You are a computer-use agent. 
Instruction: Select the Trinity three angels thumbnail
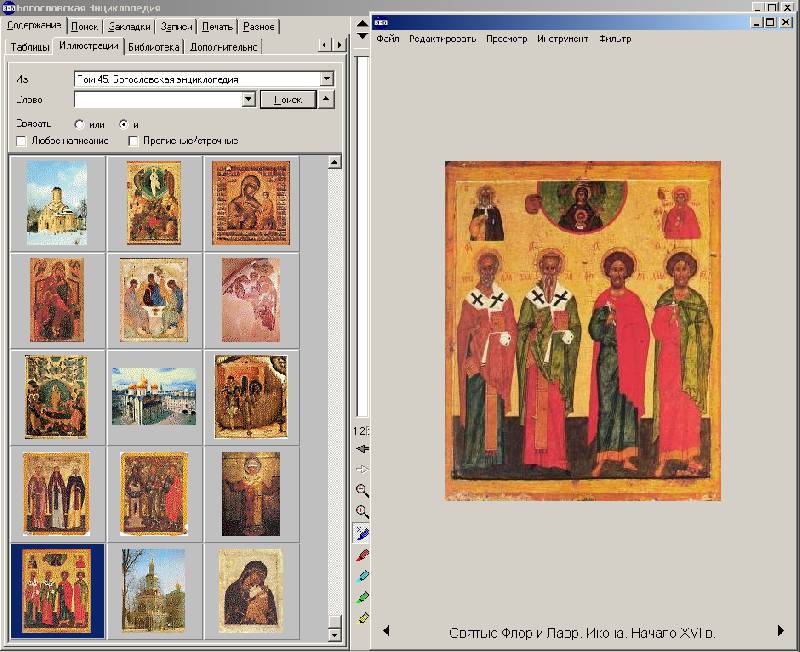(154, 300)
